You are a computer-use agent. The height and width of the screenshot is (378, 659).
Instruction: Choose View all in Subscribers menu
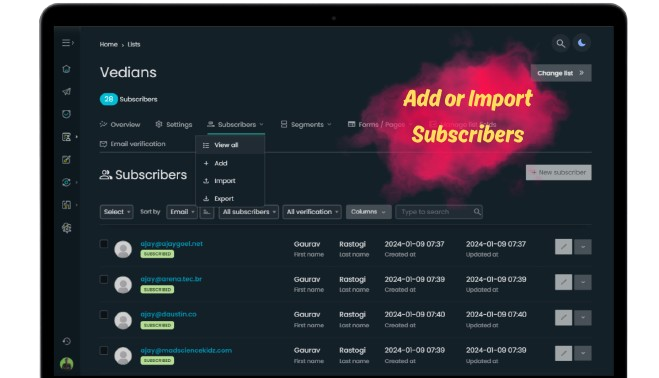point(230,145)
